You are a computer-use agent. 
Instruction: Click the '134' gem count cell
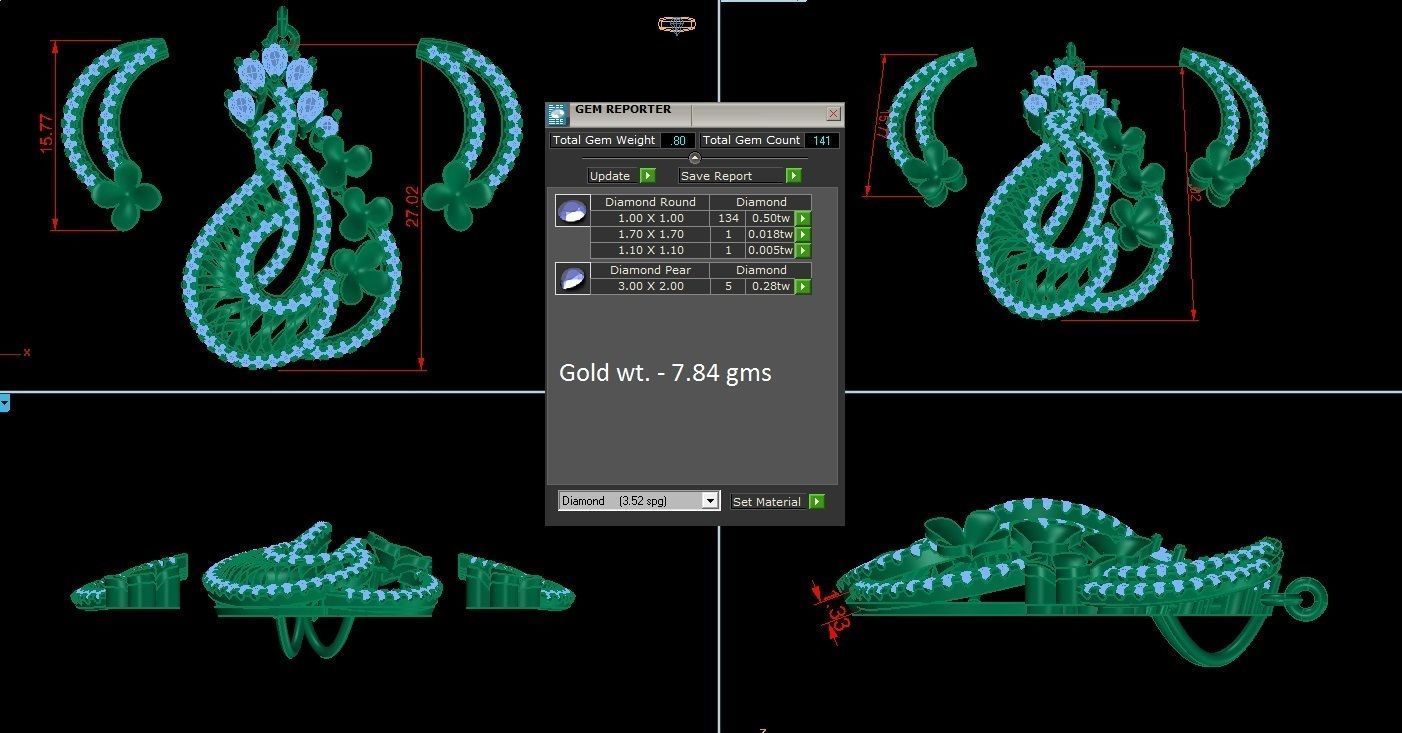point(728,218)
